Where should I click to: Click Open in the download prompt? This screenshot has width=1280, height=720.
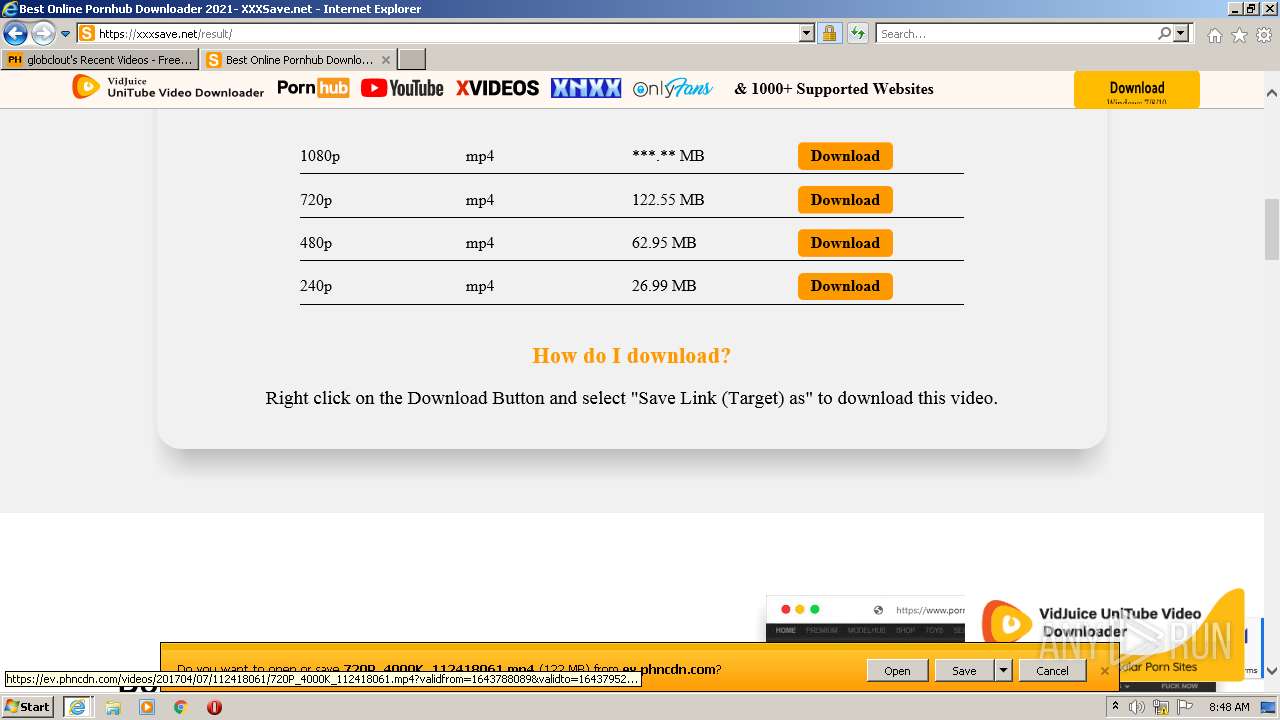[x=897, y=671]
